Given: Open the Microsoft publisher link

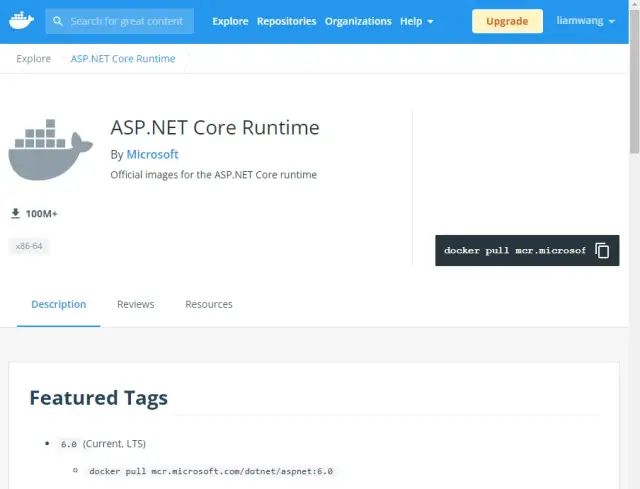Looking at the screenshot, I should point(152,154).
